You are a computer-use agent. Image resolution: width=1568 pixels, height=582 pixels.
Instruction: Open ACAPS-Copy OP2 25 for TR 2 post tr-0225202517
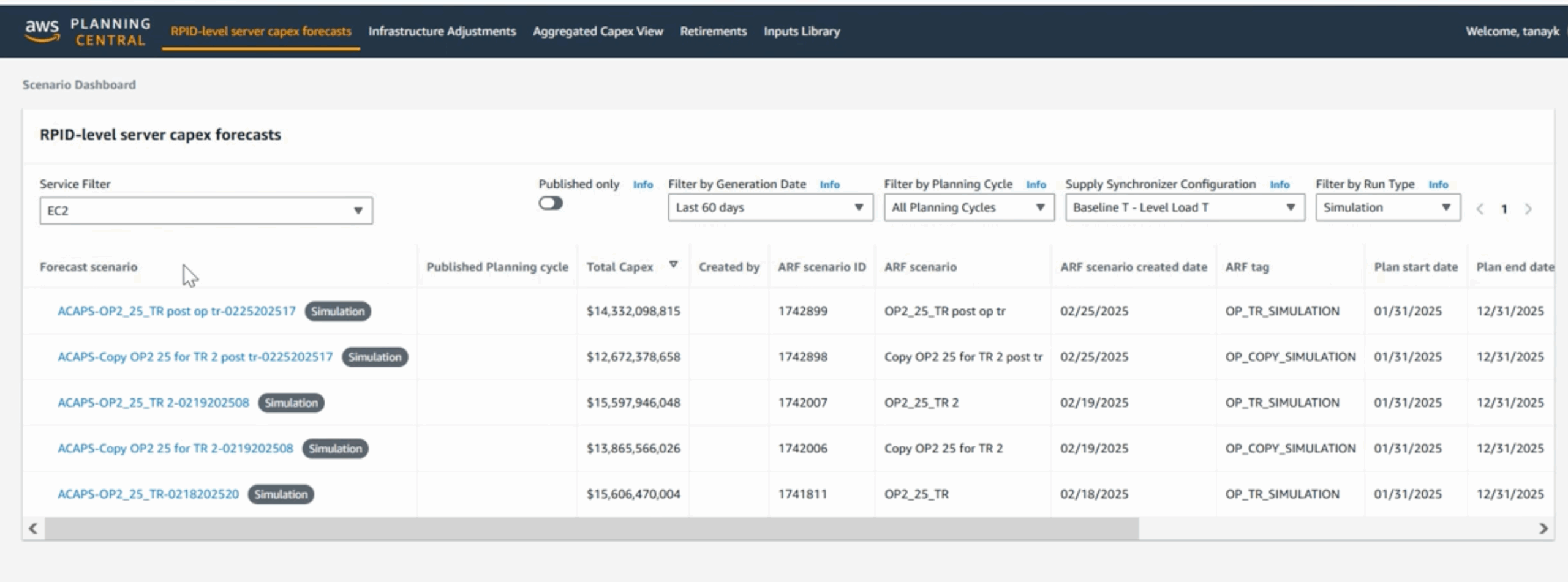(195, 357)
